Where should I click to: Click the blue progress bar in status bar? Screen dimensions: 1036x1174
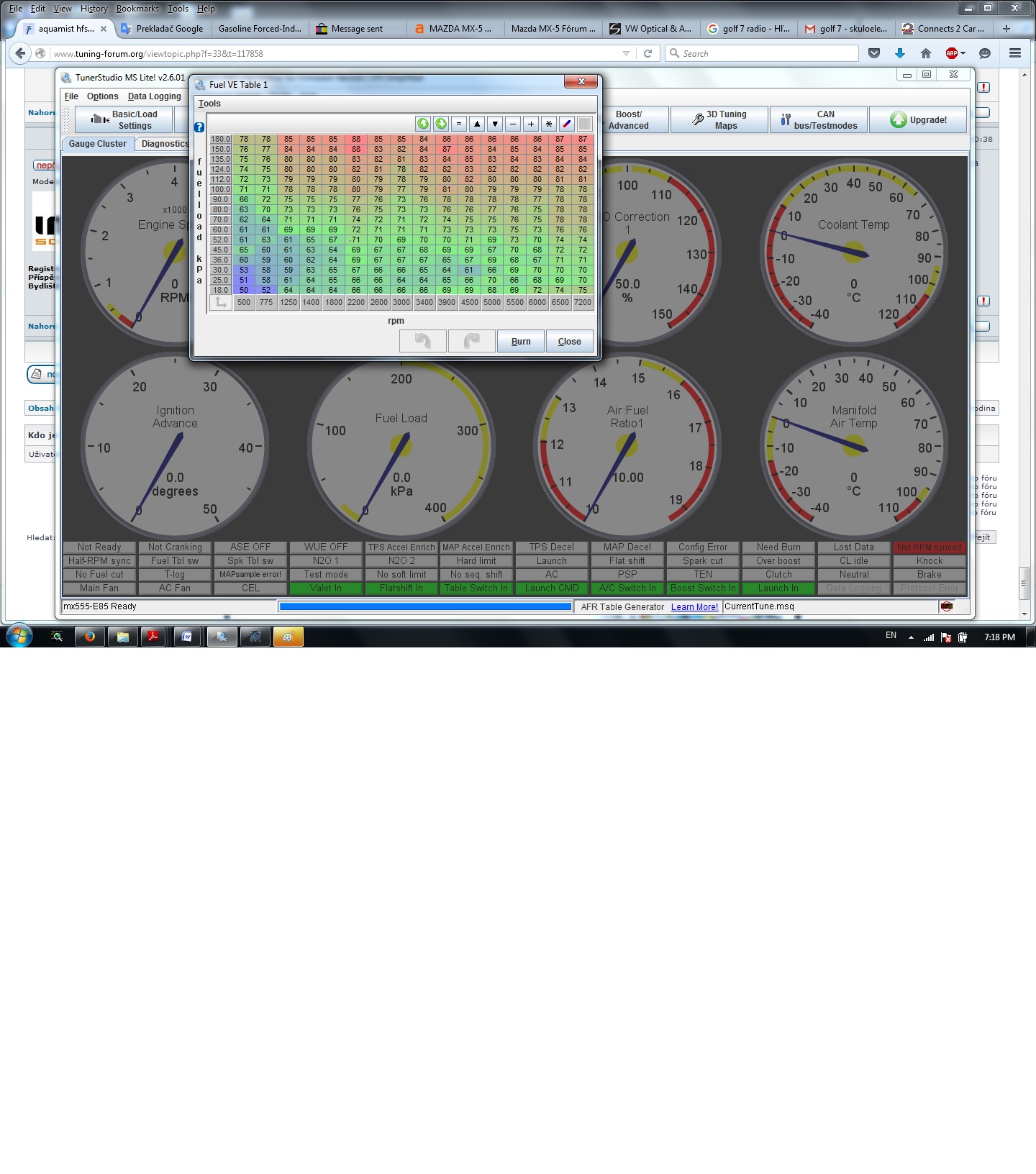pos(425,607)
